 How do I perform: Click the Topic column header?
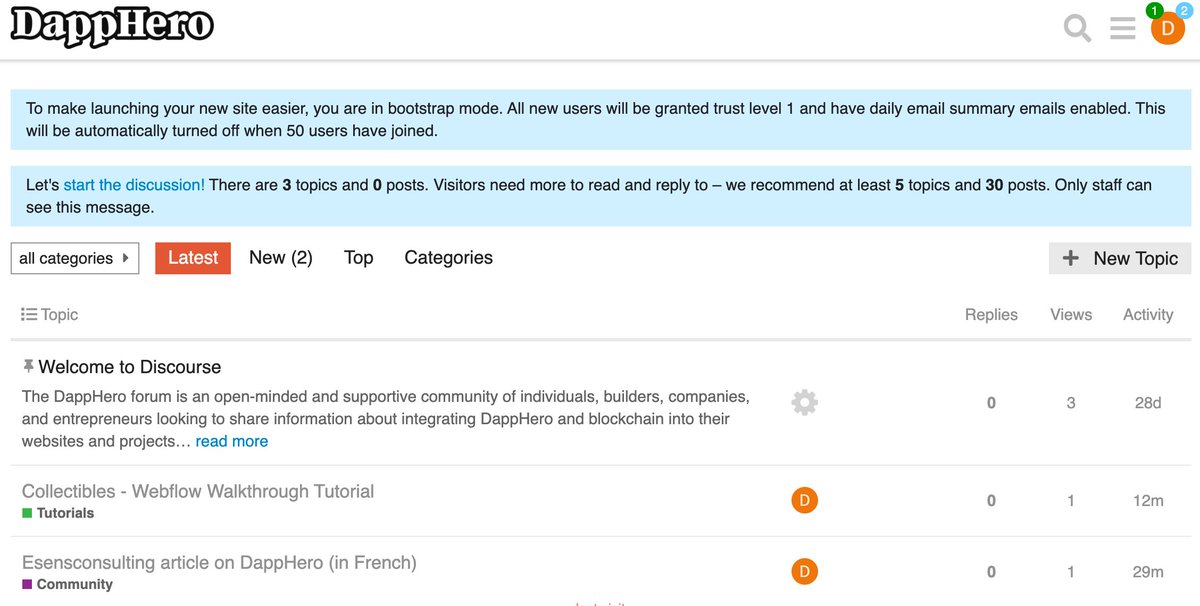tap(59, 314)
